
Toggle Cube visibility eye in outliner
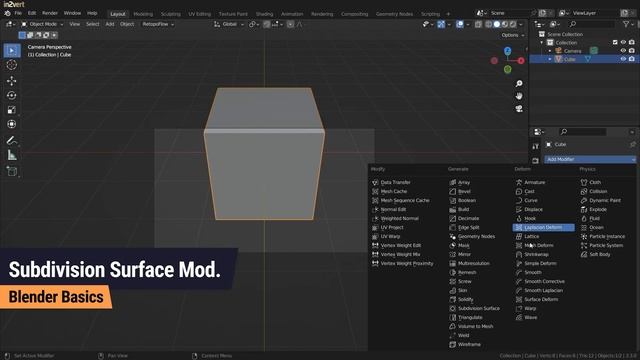(x=623, y=60)
